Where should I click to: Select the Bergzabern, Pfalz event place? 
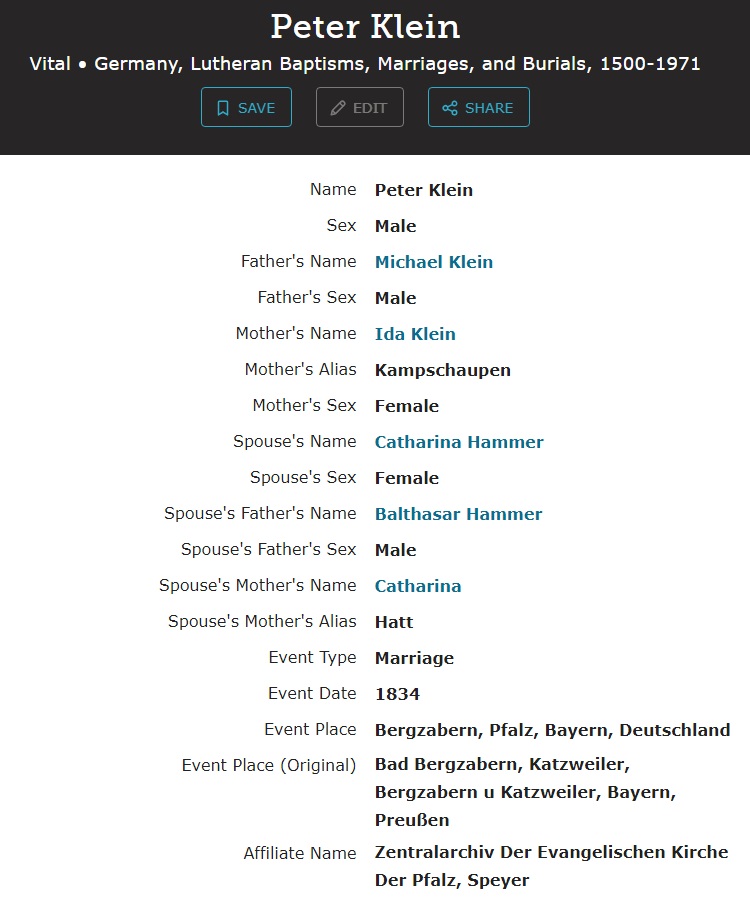552,730
